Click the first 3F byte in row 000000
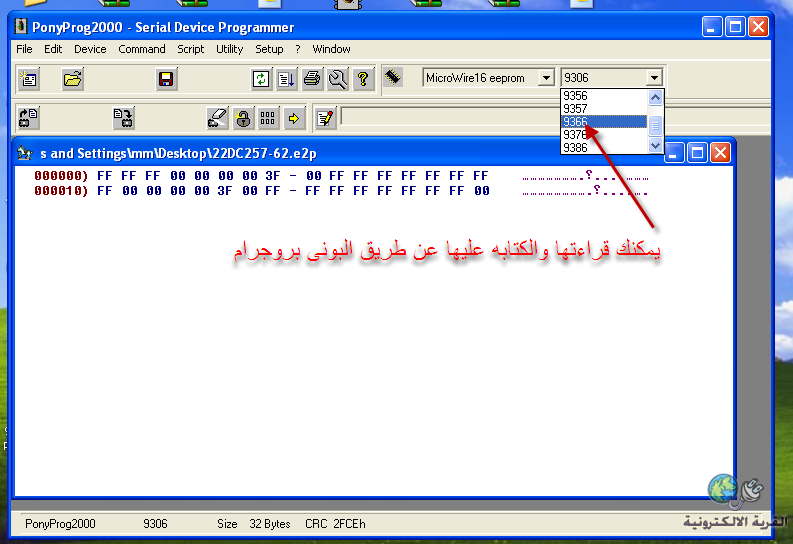Image resolution: width=793 pixels, height=544 pixels. (x=273, y=176)
